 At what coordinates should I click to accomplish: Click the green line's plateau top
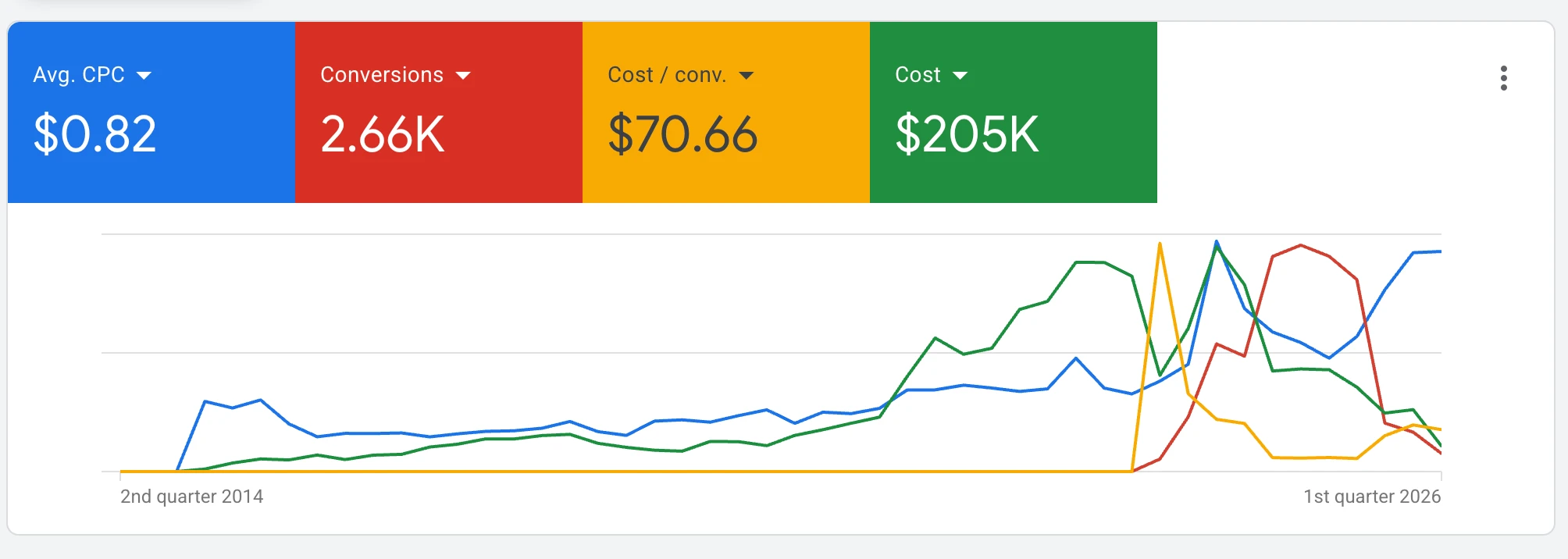tap(1090, 262)
